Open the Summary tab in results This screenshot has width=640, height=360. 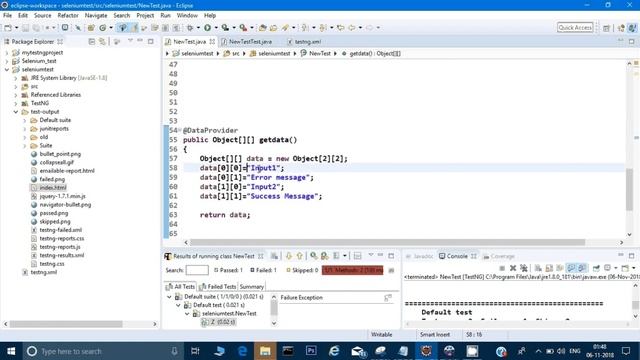(251, 287)
